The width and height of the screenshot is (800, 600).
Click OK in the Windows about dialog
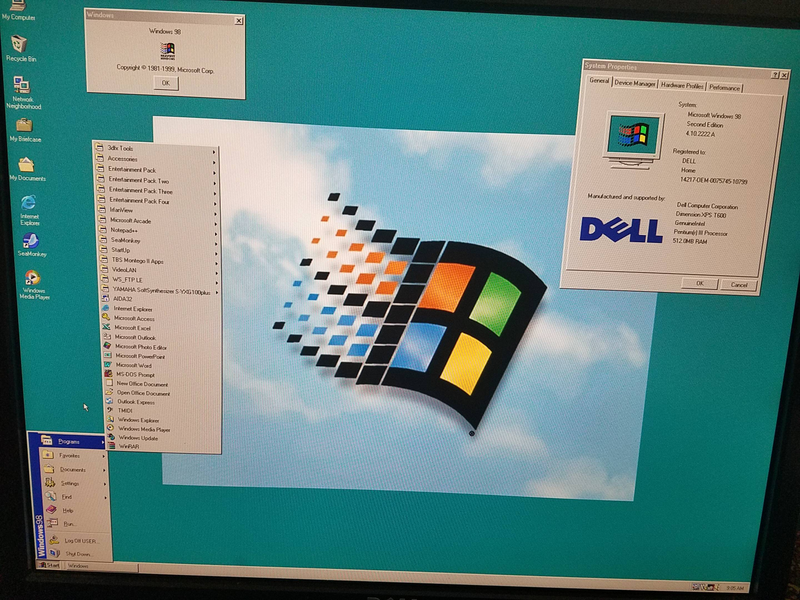(x=166, y=83)
